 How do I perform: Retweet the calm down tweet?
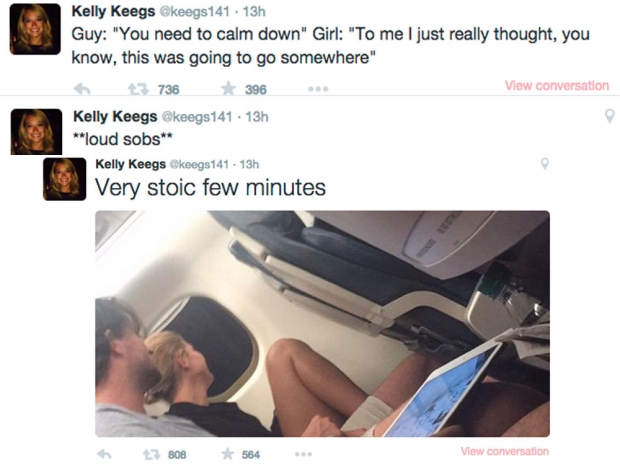click(x=138, y=89)
